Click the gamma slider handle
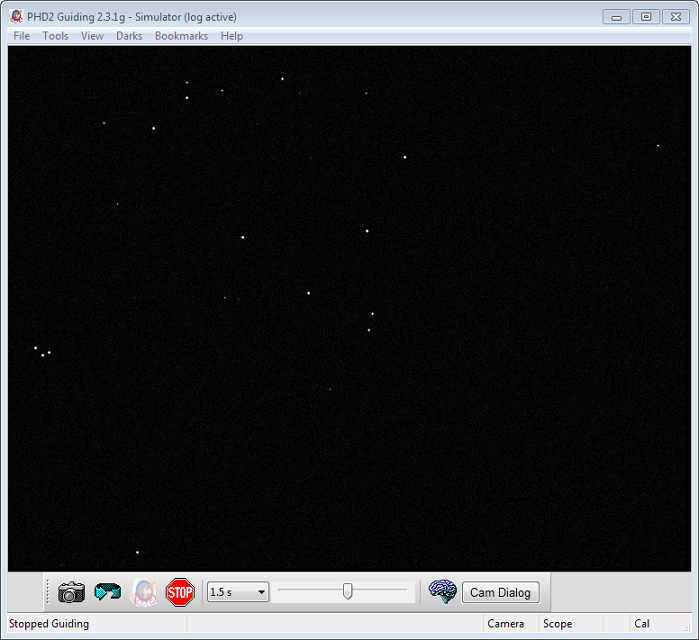The width and height of the screenshot is (699, 640). (x=348, y=591)
